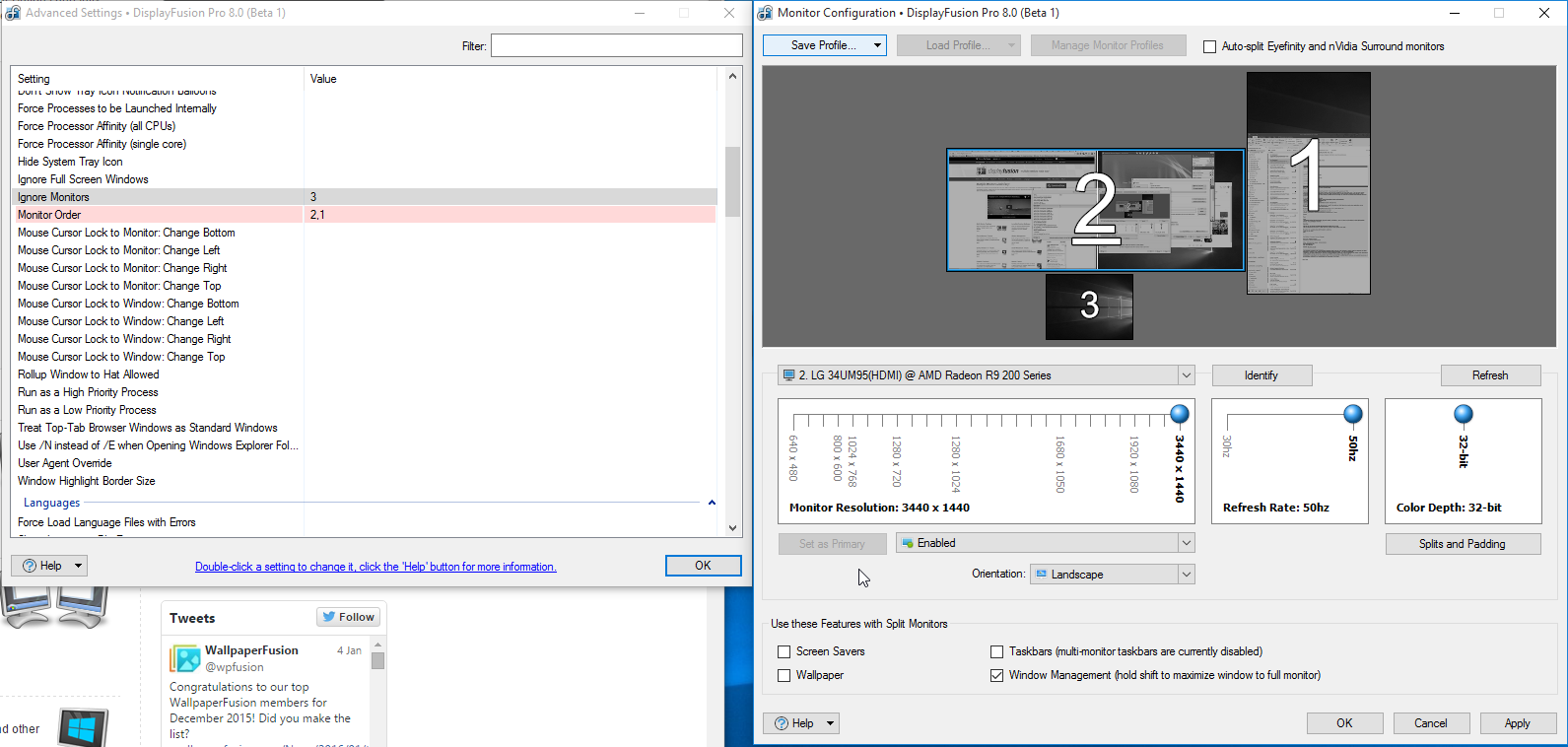Select 'Rollup Window to Hat Allowed' setting

click(366, 374)
